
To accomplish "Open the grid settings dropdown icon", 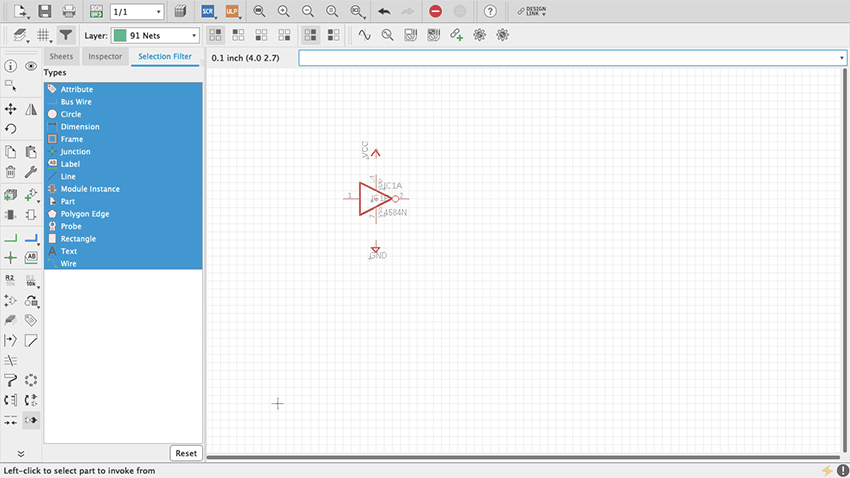I will 43,36.
